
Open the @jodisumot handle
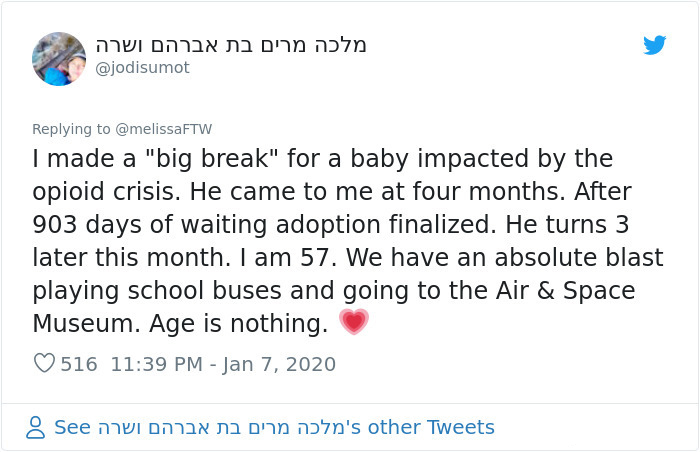[x=142, y=68]
